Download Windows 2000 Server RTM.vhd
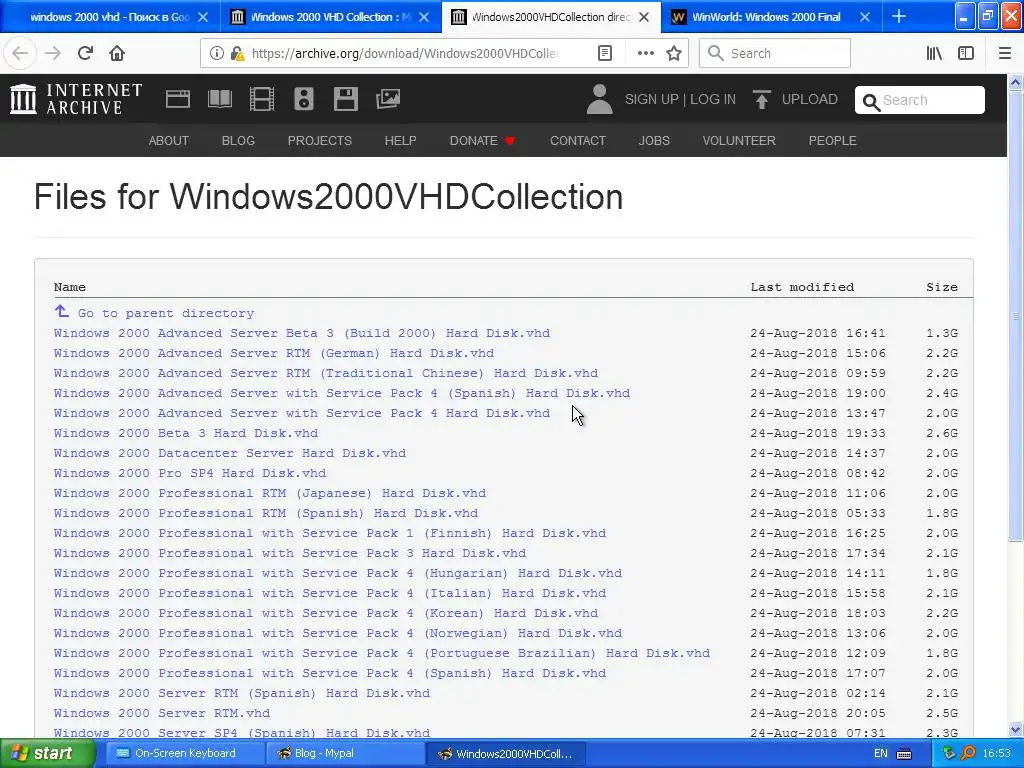1024x768 pixels. (162, 712)
